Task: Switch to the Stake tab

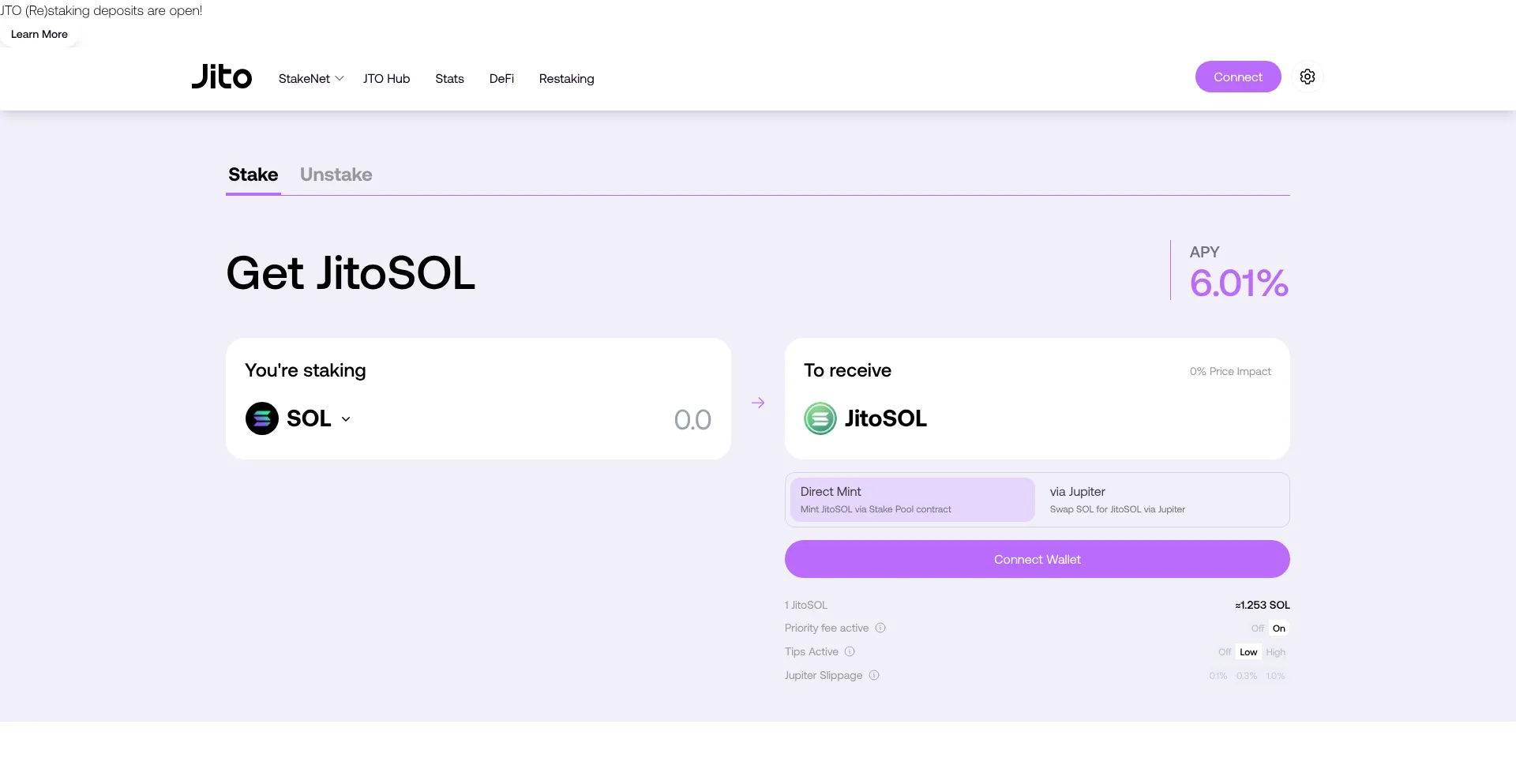Action: pos(253,174)
